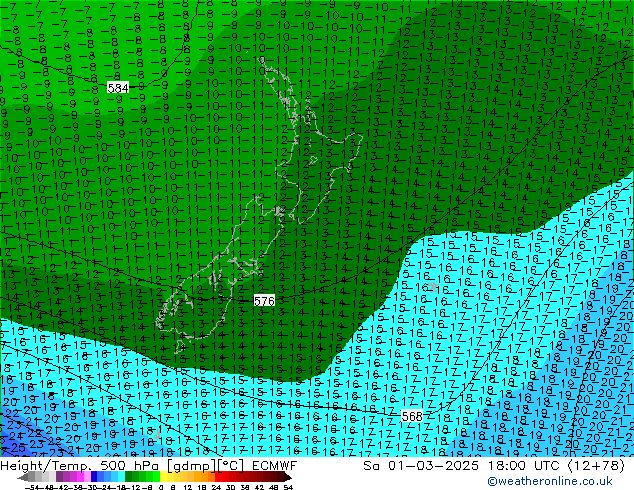Viewport: 634px width, 490px height.
Task: Click the 'Sa 01-03-2025 18:00 UTC' date text
Action: click(x=463, y=466)
